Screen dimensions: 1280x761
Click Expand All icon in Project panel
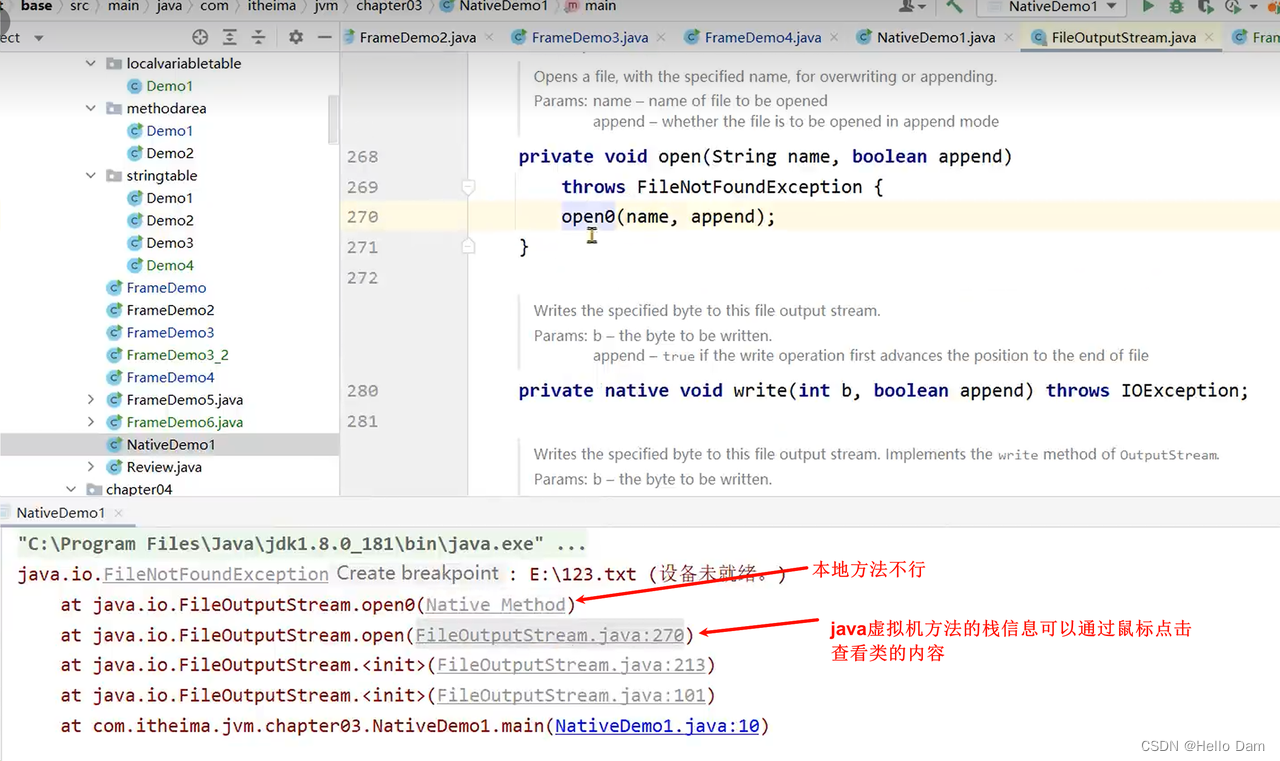pos(230,37)
